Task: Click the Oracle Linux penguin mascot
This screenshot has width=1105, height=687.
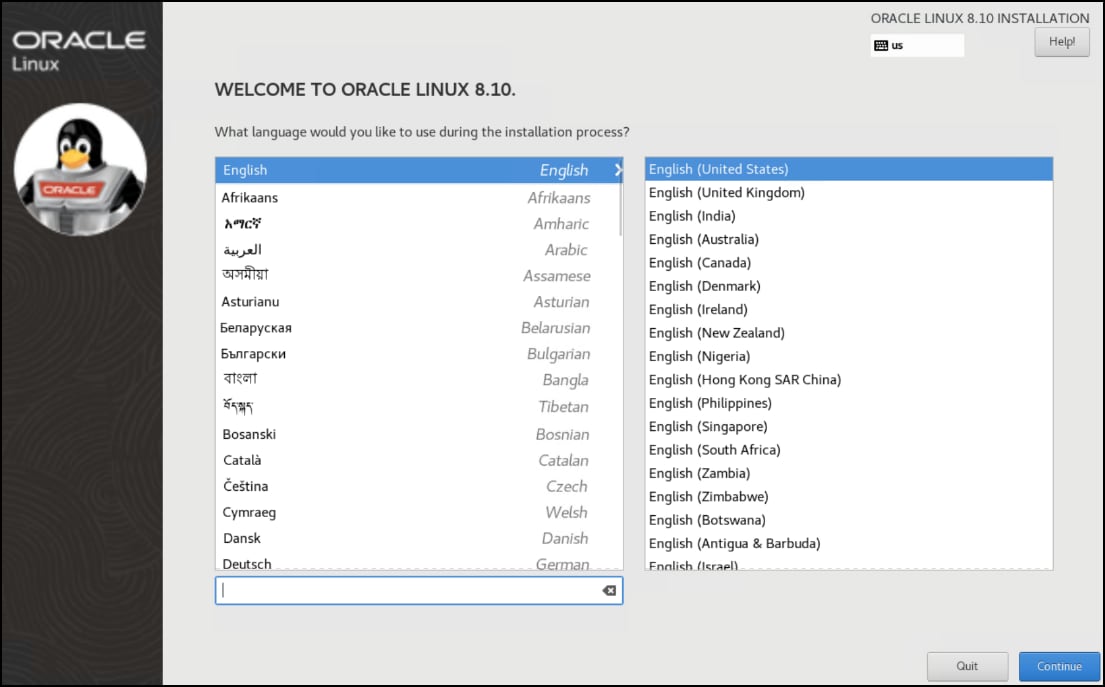Action: pyautogui.click(x=80, y=169)
